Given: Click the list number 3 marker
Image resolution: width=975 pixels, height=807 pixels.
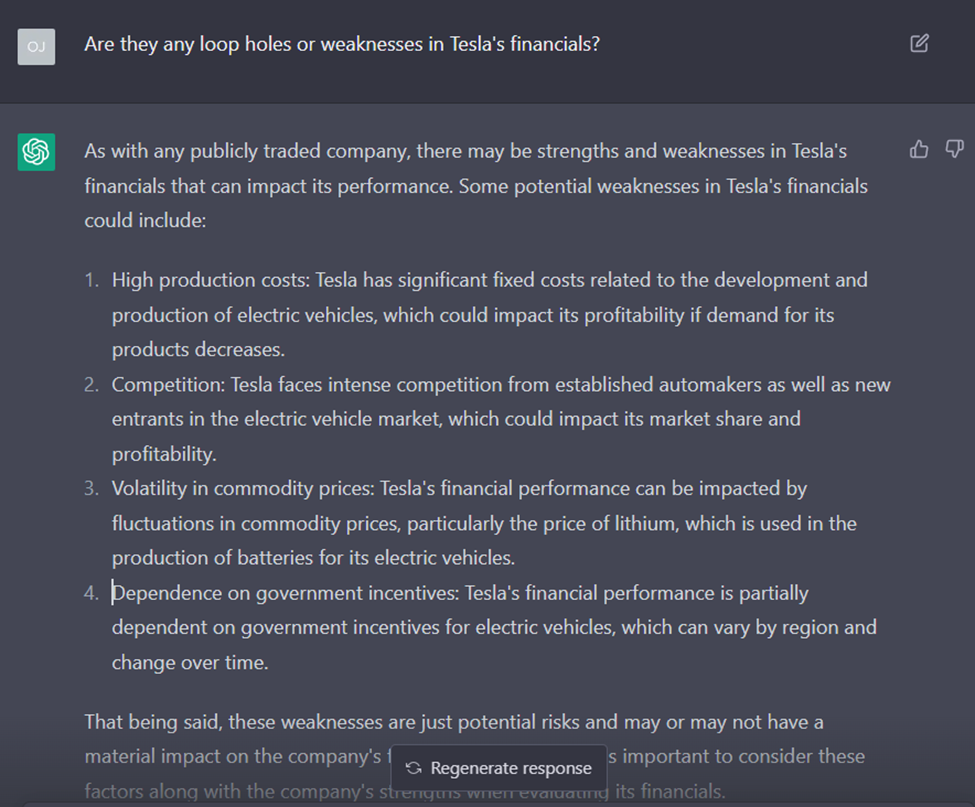Looking at the screenshot, I should click(91, 489).
